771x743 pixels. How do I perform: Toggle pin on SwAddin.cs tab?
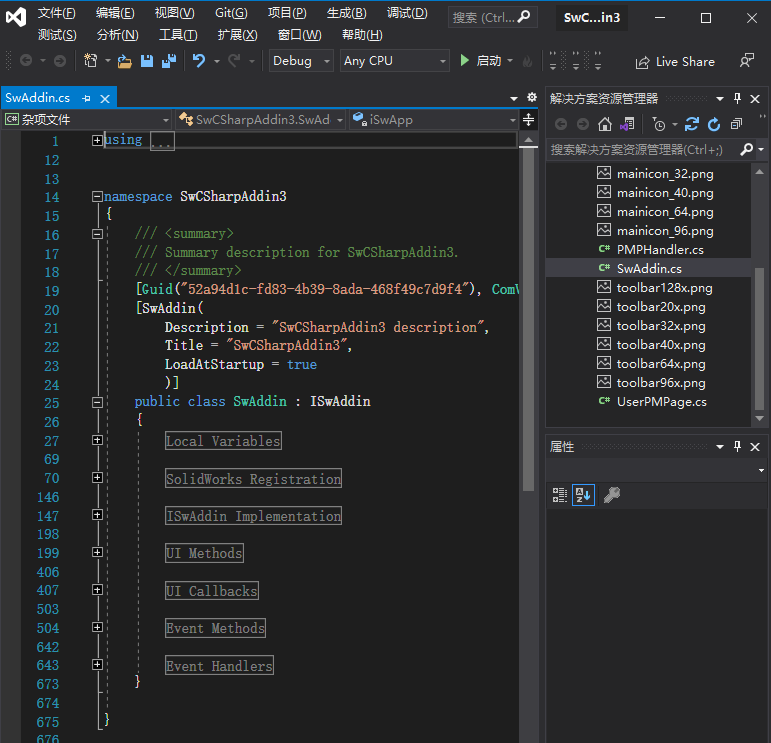click(87, 98)
